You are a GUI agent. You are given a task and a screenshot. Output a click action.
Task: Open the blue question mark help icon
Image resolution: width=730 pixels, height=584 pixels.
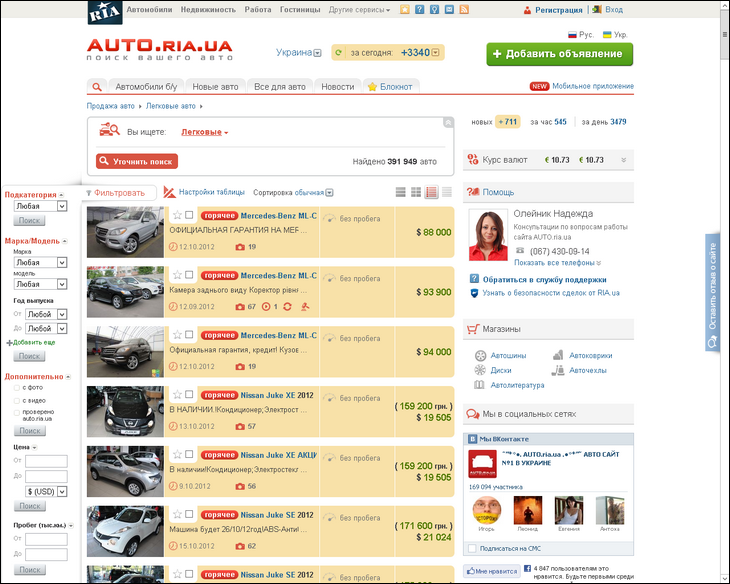click(419, 9)
